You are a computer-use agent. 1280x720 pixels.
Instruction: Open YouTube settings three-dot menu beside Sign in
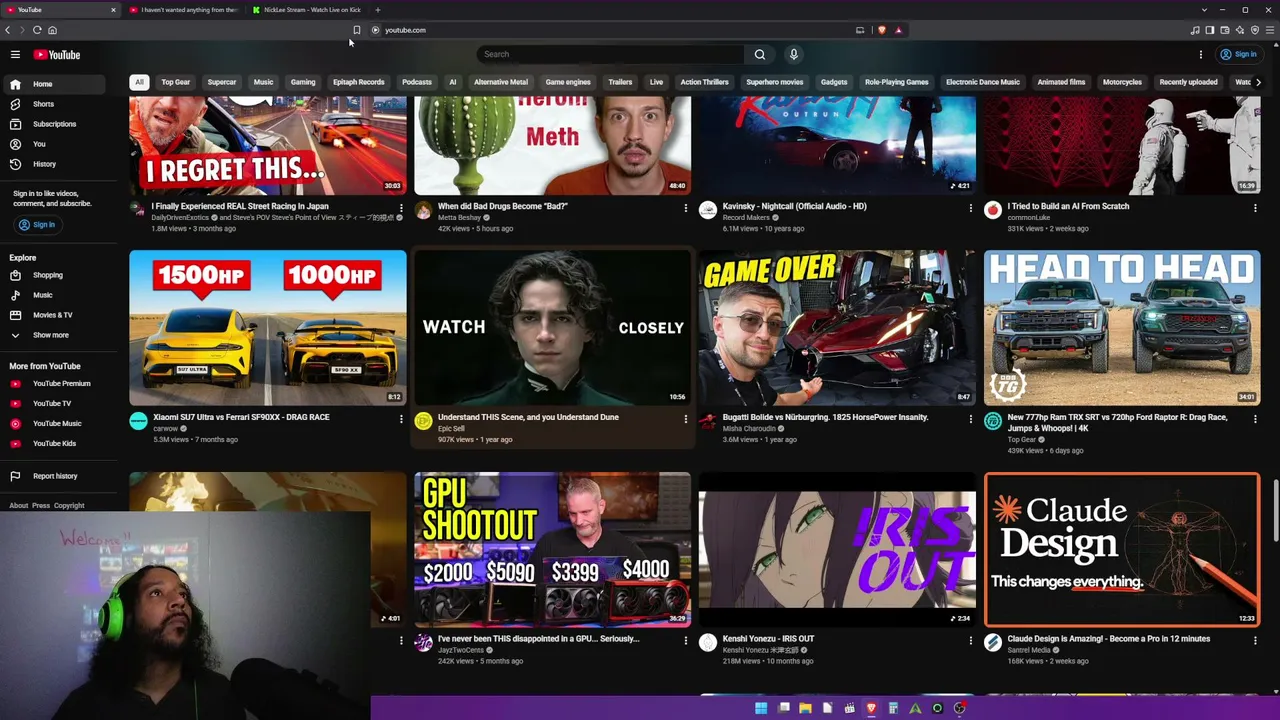(1201, 54)
